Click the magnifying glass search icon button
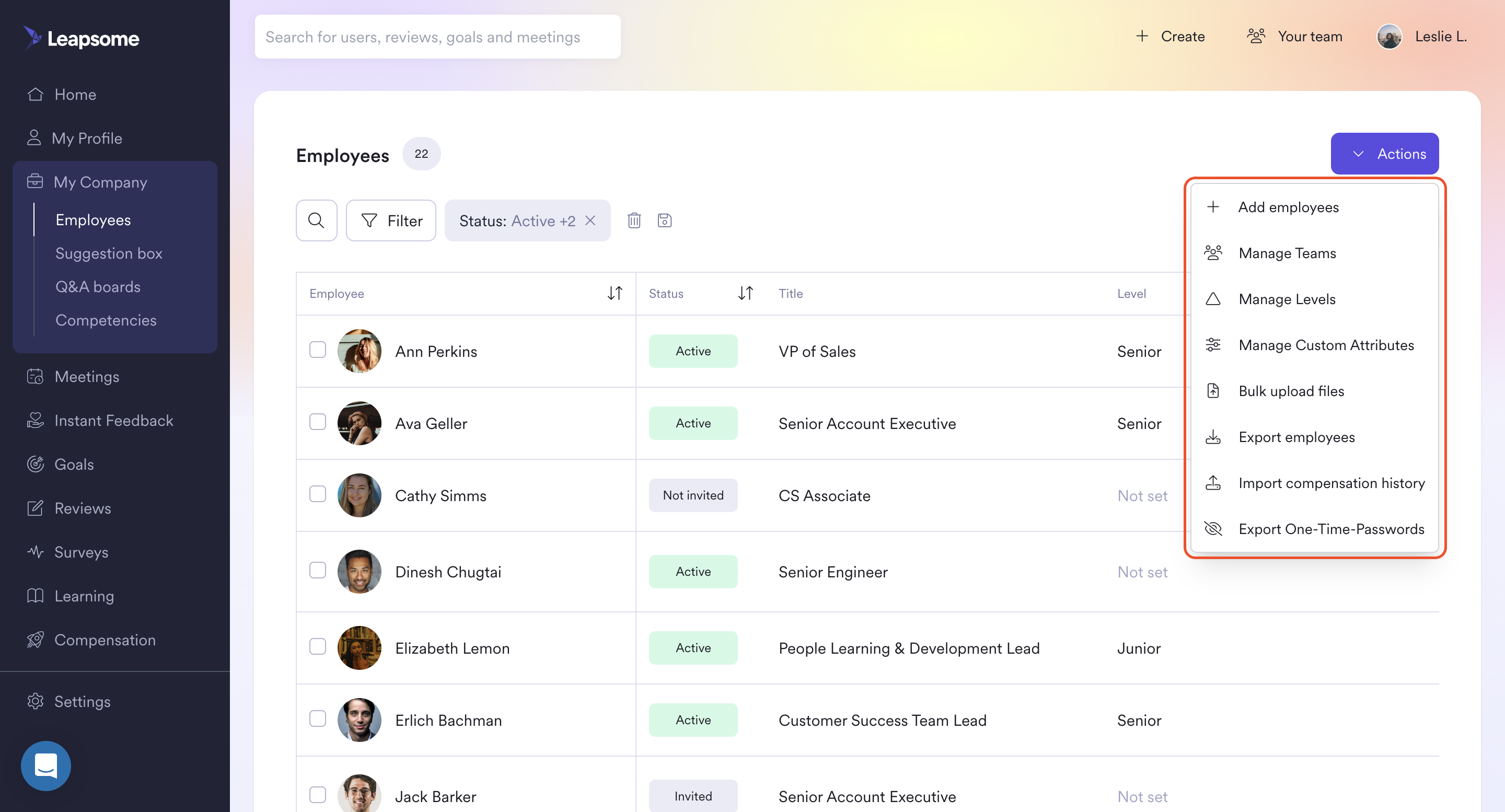This screenshot has height=812, width=1505. click(x=316, y=220)
